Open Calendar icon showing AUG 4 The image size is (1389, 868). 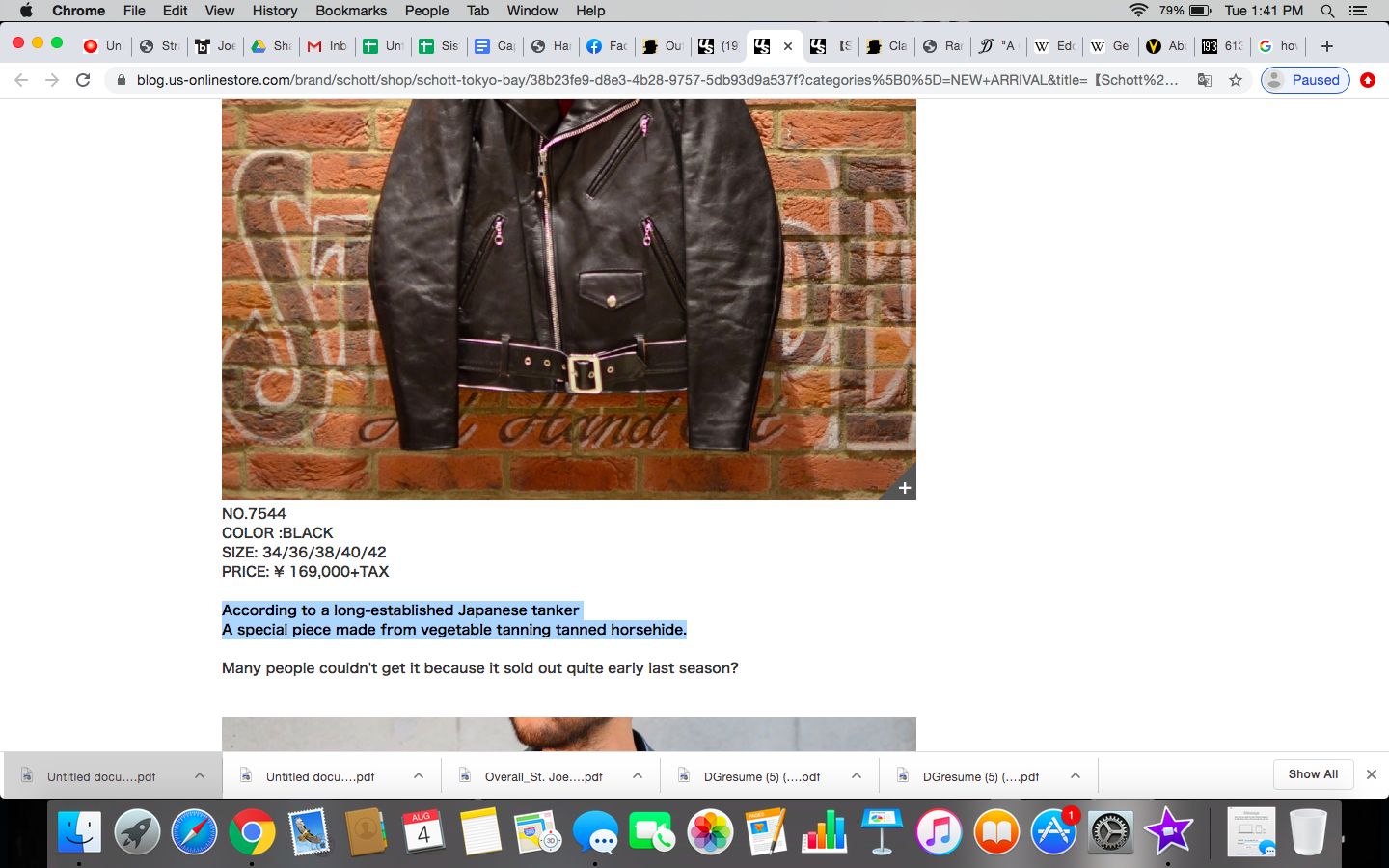click(x=423, y=831)
